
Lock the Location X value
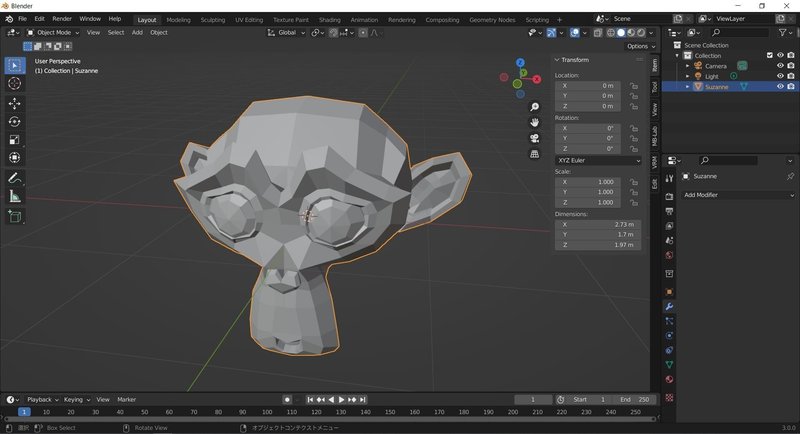(633, 86)
